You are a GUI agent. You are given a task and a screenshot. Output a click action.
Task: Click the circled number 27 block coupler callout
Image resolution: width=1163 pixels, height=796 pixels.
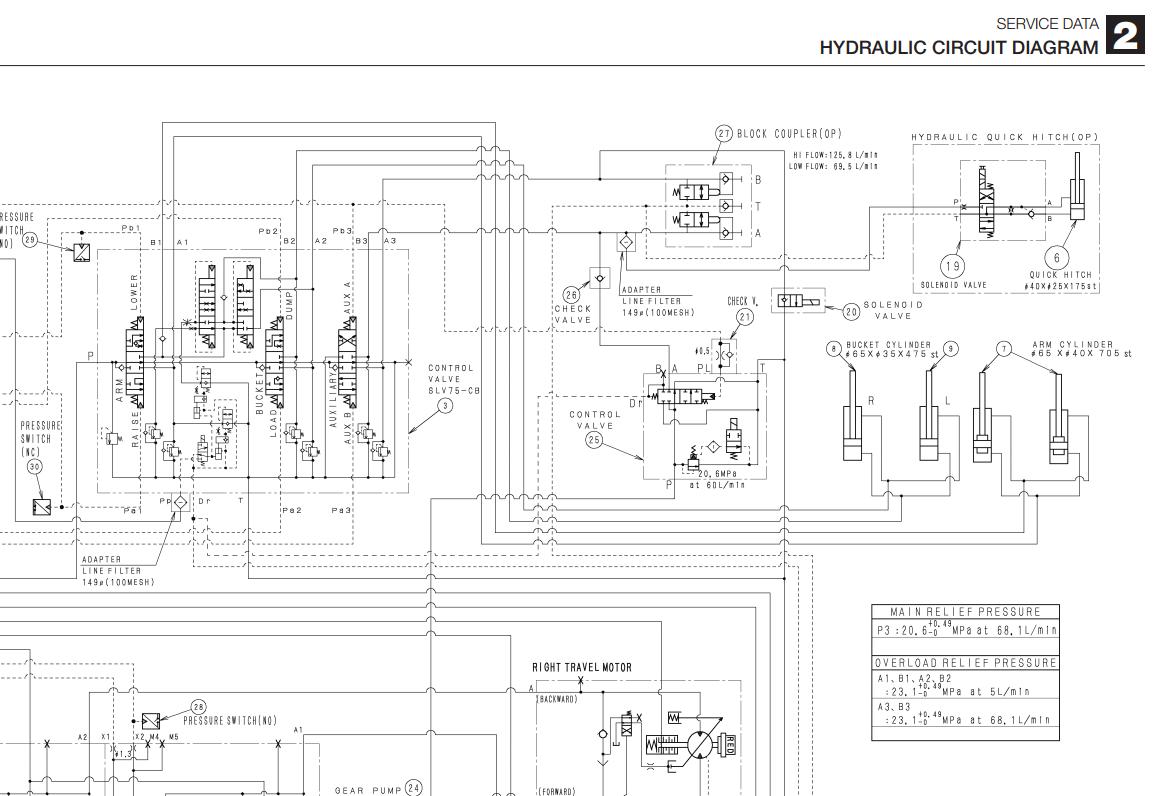[724, 134]
